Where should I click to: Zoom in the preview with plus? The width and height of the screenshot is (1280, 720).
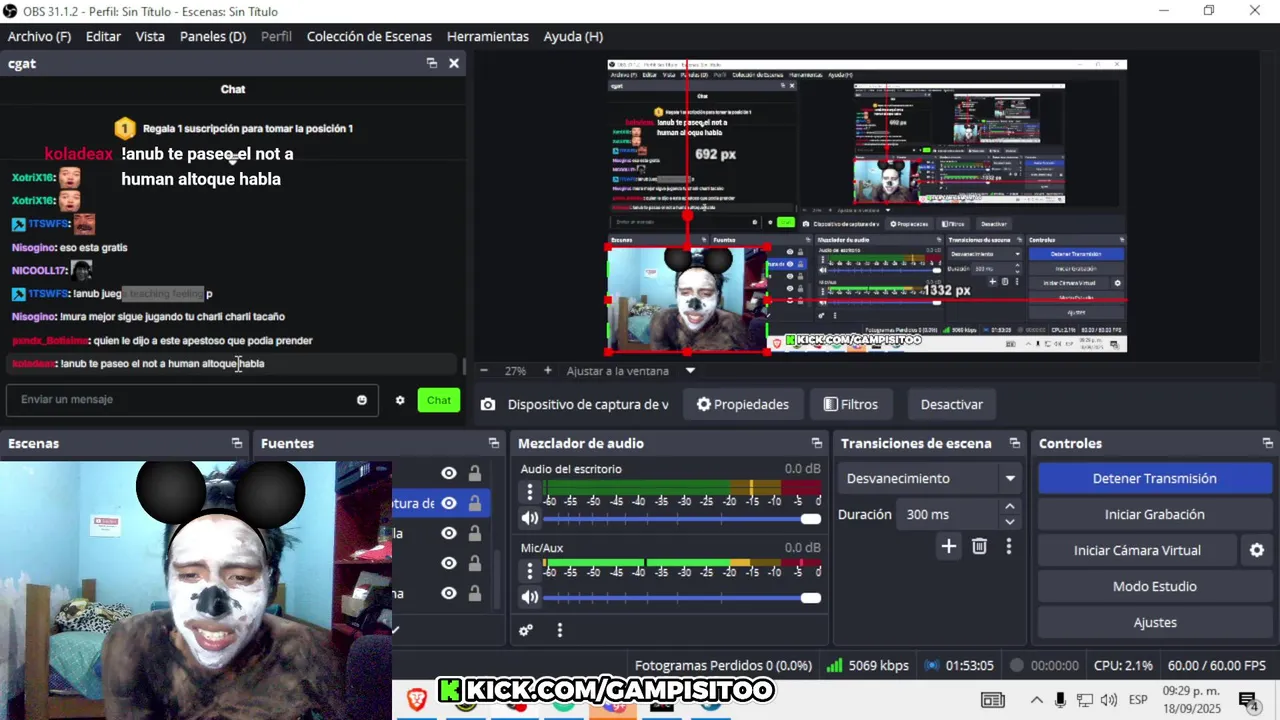(x=547, y=370)
